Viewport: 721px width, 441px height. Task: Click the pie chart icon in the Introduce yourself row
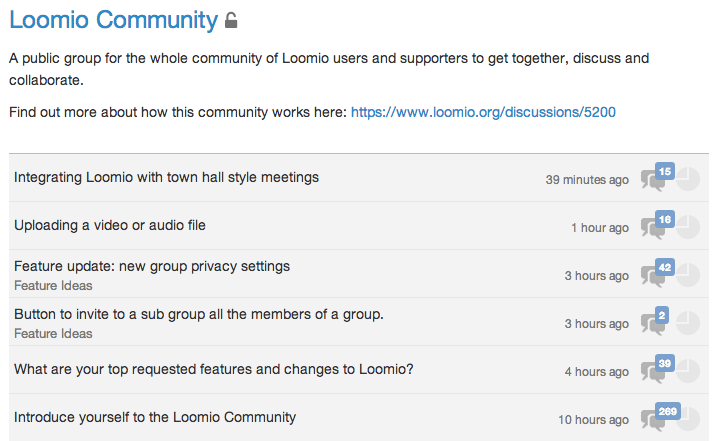click(689, 419)
